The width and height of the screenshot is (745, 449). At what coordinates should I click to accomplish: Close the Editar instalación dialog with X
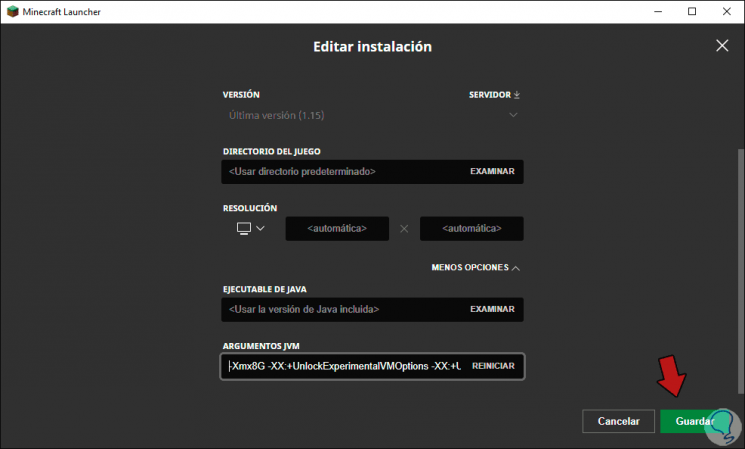(722, 46)
